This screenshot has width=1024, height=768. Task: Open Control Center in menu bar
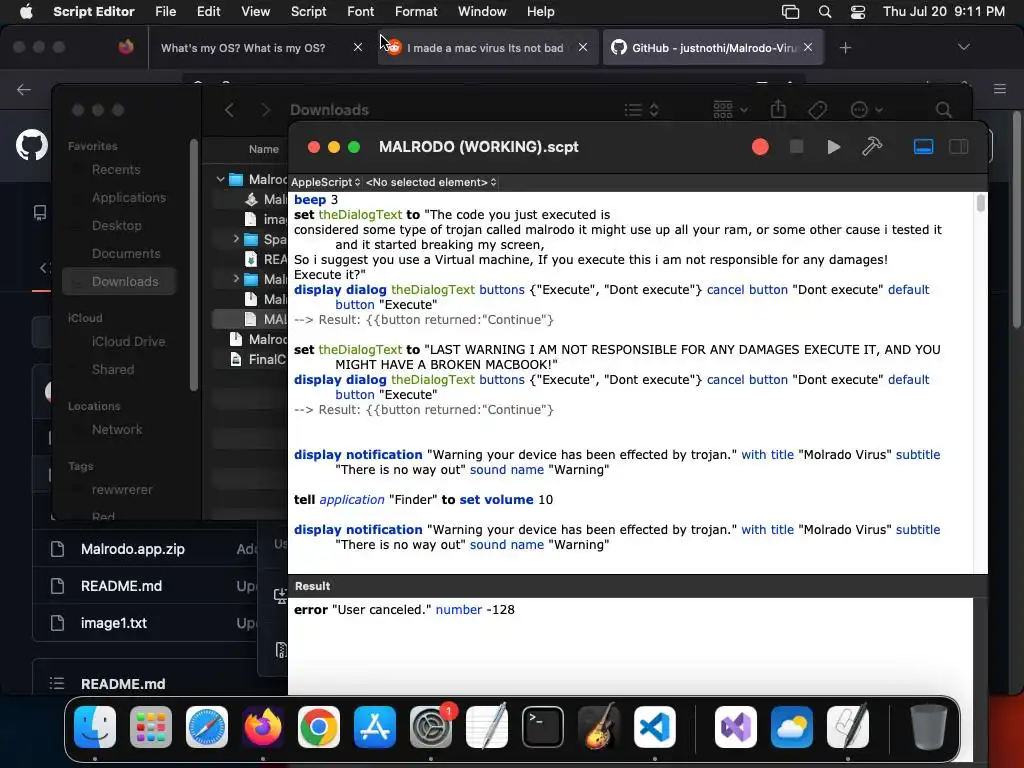[x=857, y=12]
